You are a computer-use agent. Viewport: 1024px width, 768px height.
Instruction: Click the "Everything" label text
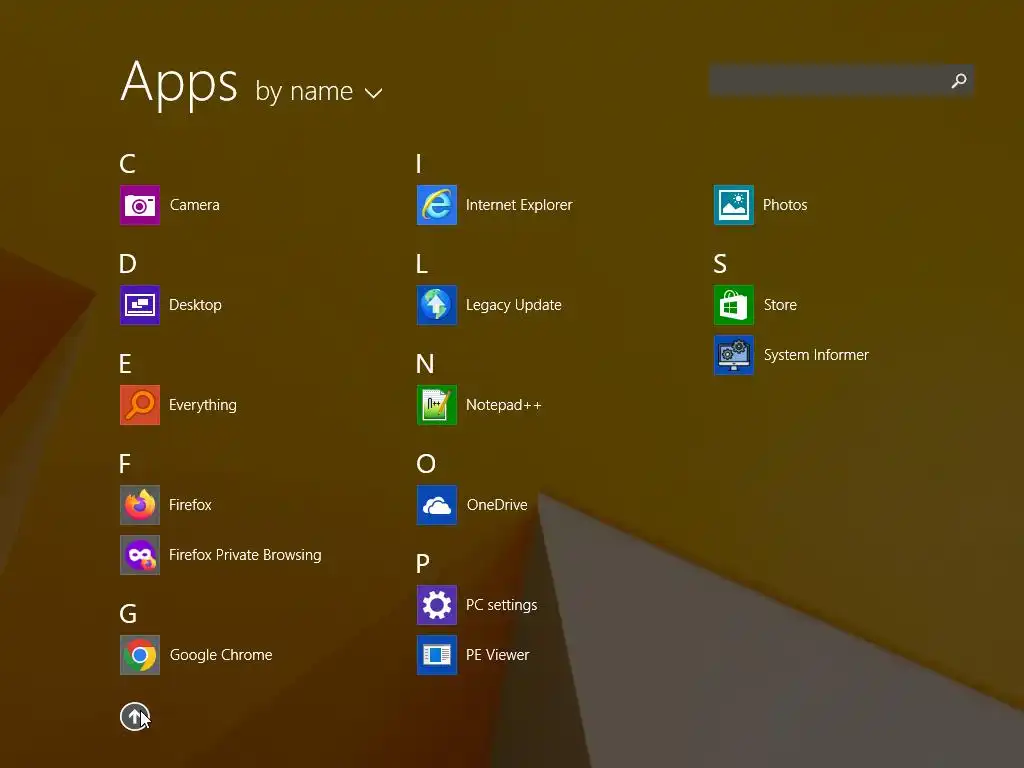202,405
